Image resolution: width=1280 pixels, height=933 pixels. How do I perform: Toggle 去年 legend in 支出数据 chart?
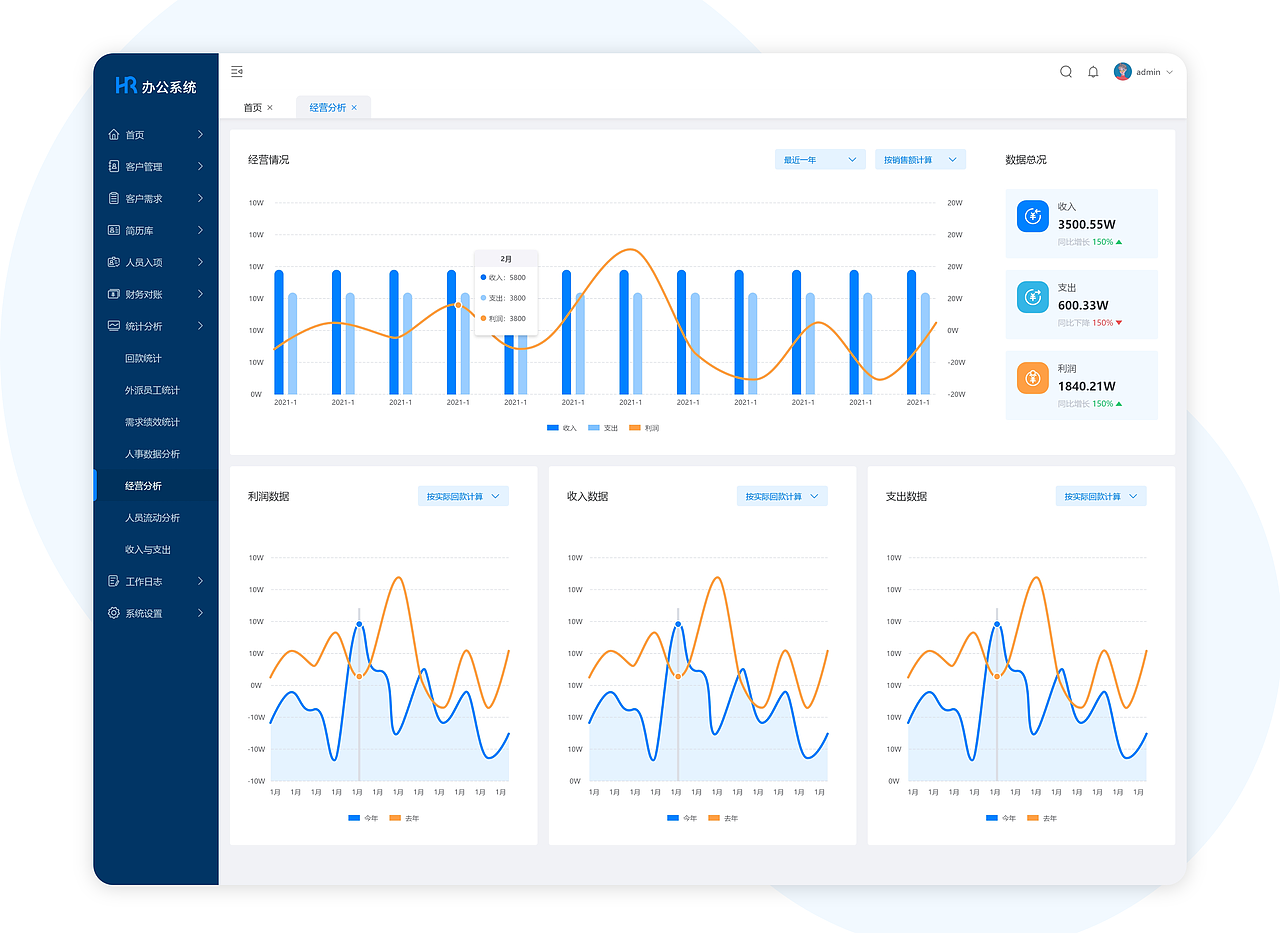(1042, 818)
